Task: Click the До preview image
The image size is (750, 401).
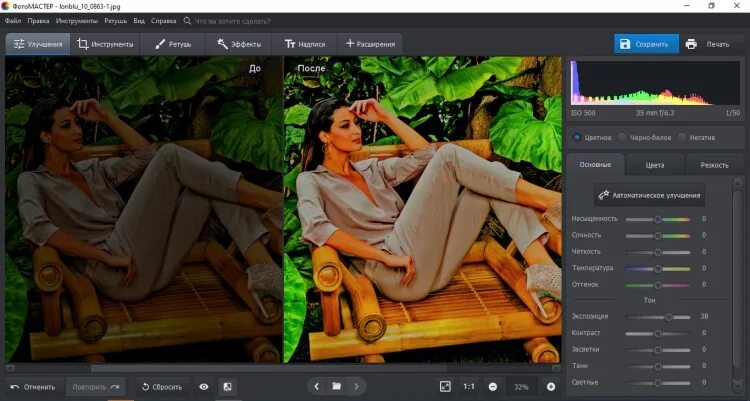Action: coord(143,209)
